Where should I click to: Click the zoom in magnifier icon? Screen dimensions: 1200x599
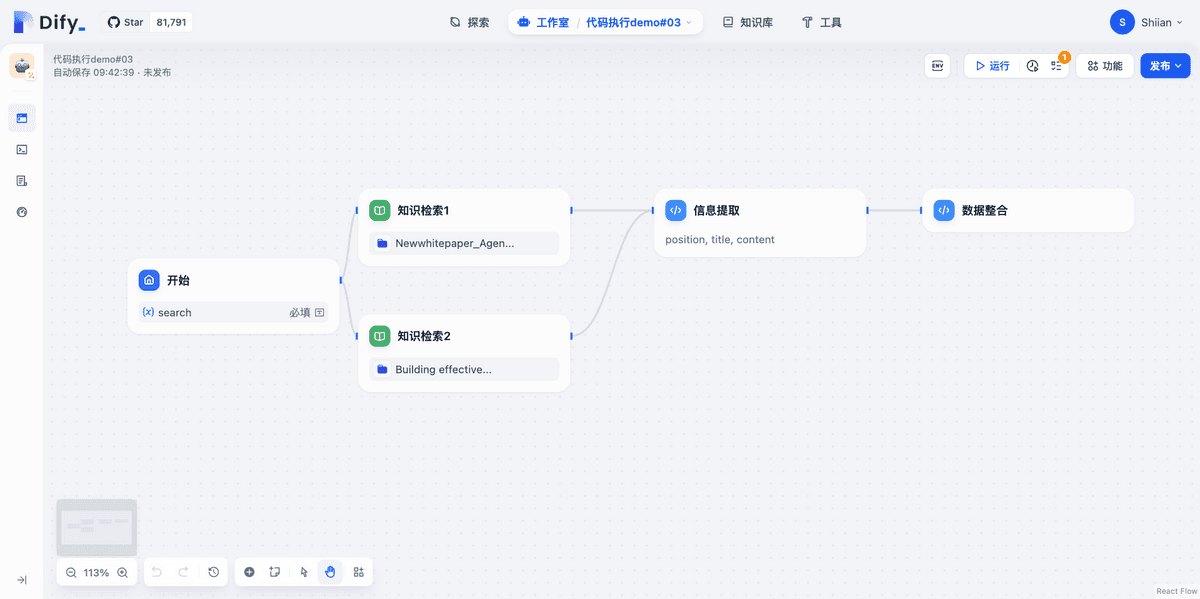click(122, 573)
